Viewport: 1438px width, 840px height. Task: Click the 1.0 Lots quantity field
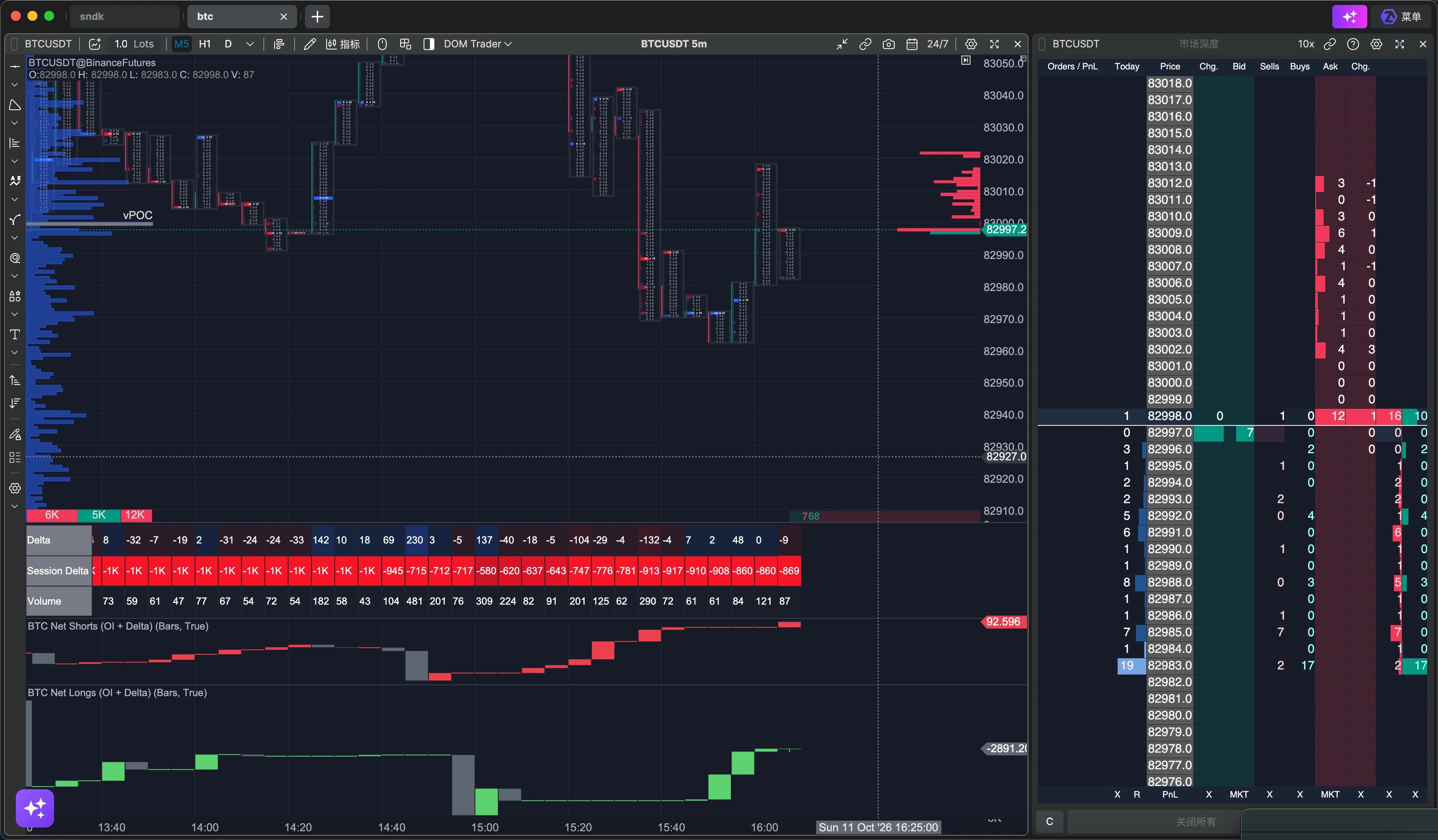pos(134,44)
